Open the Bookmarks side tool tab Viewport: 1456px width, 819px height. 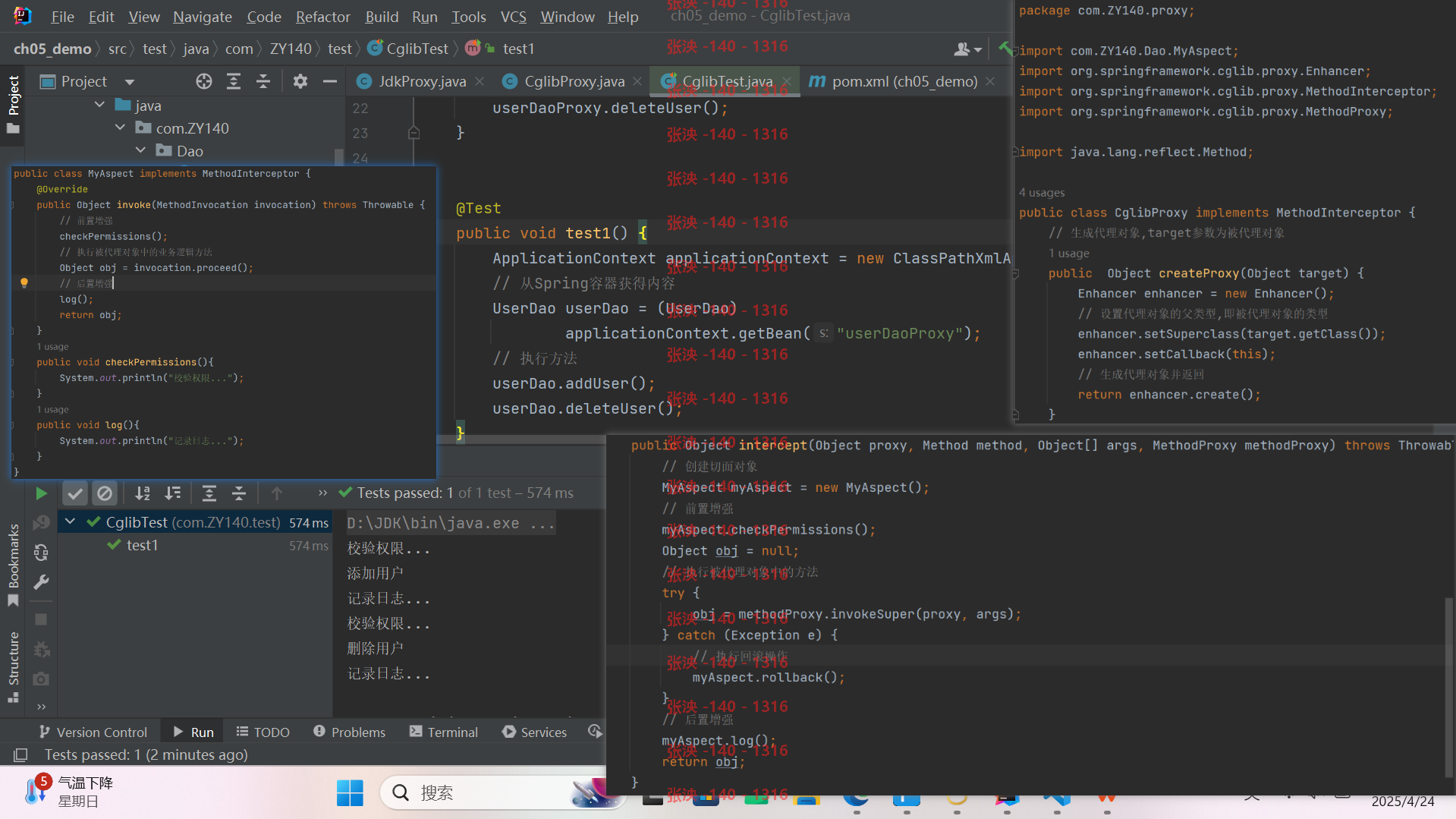[x=13, y=565]
